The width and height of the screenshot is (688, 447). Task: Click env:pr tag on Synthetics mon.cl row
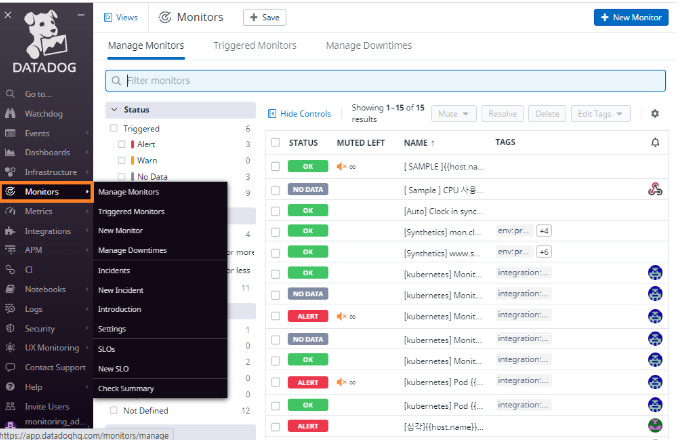514,231
